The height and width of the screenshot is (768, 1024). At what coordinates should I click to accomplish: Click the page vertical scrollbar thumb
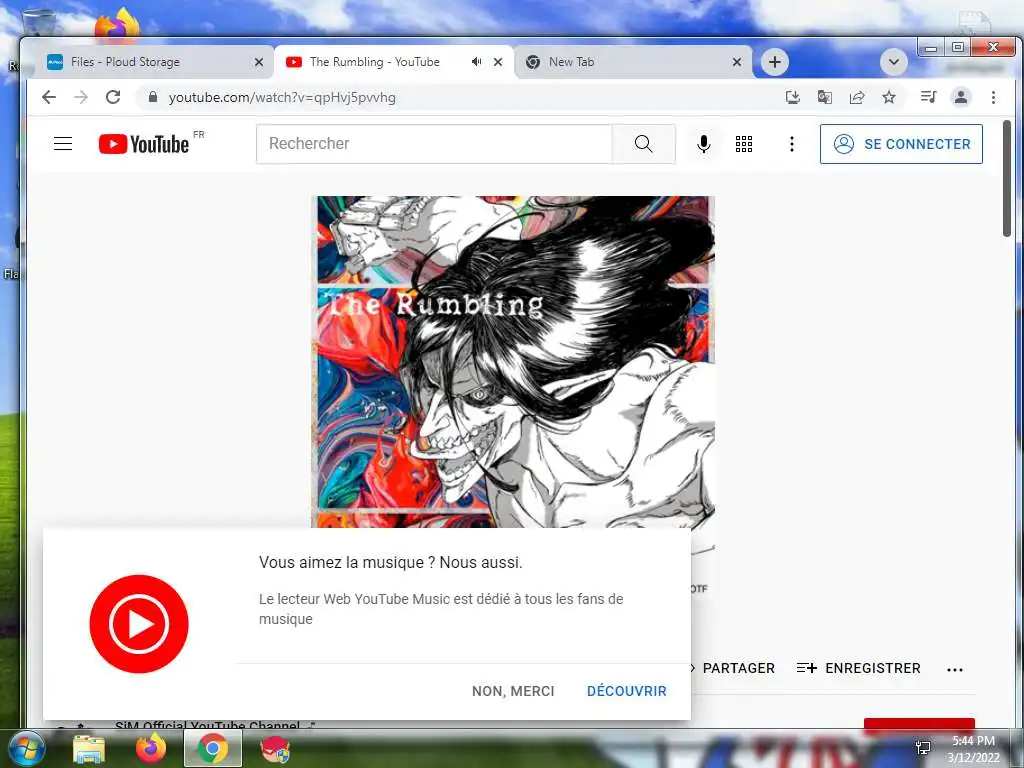click(x=1006, y=178)
